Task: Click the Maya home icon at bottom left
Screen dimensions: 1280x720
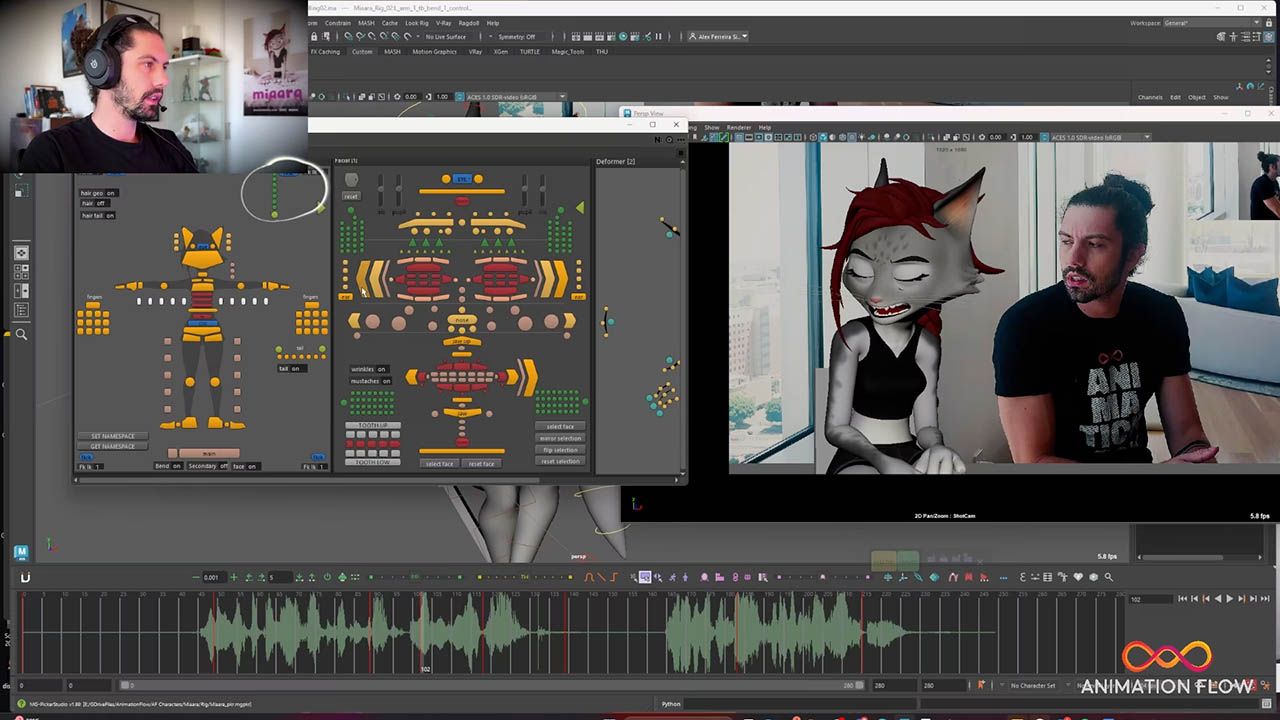Action: click(21, 552)
